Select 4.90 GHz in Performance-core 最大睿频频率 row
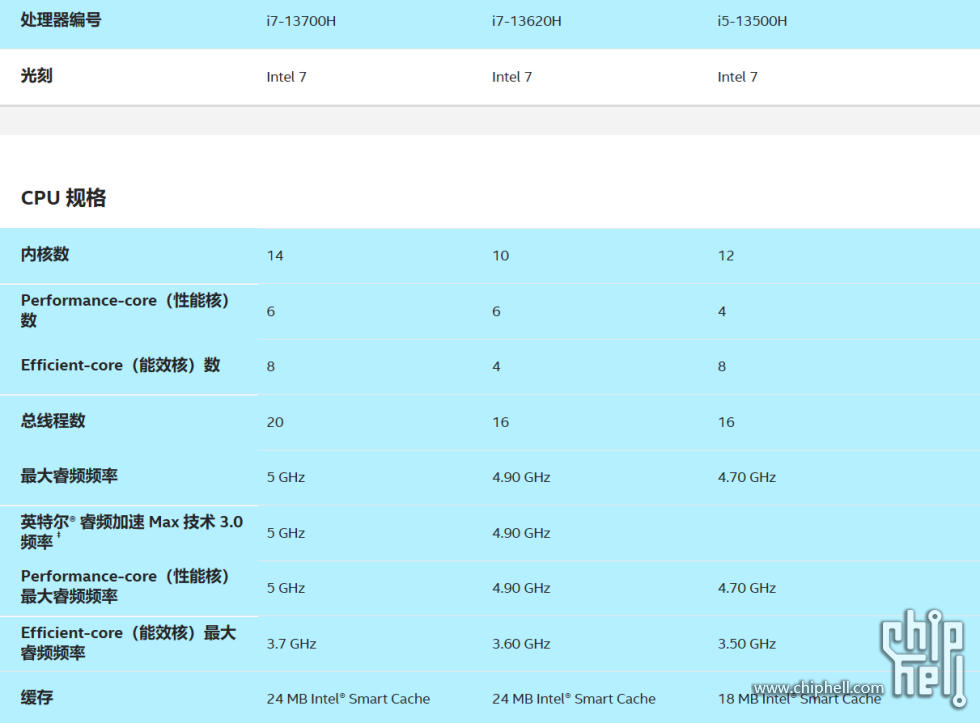 coord(521,587)
